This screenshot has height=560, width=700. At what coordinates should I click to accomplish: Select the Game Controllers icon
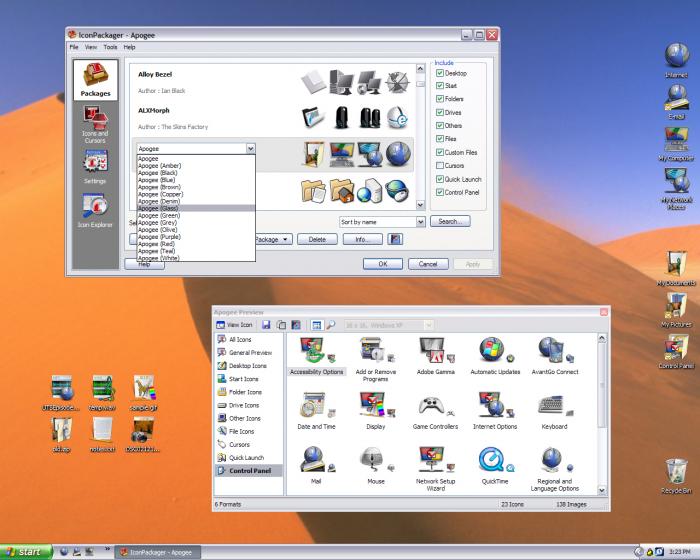pos(436,411)
